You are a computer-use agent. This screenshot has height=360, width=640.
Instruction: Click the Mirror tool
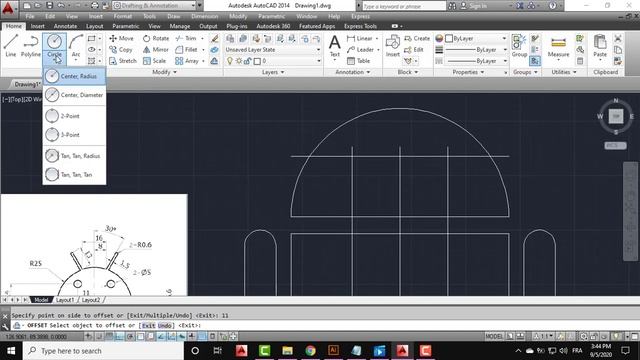click(x=156, y=49)
